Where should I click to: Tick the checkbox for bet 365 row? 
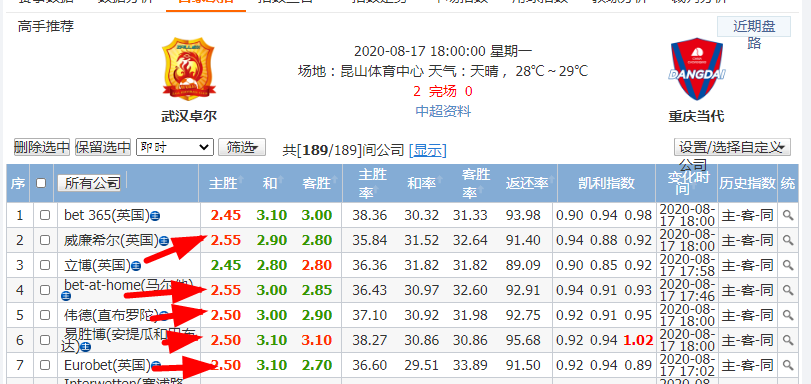coord(45,215)
